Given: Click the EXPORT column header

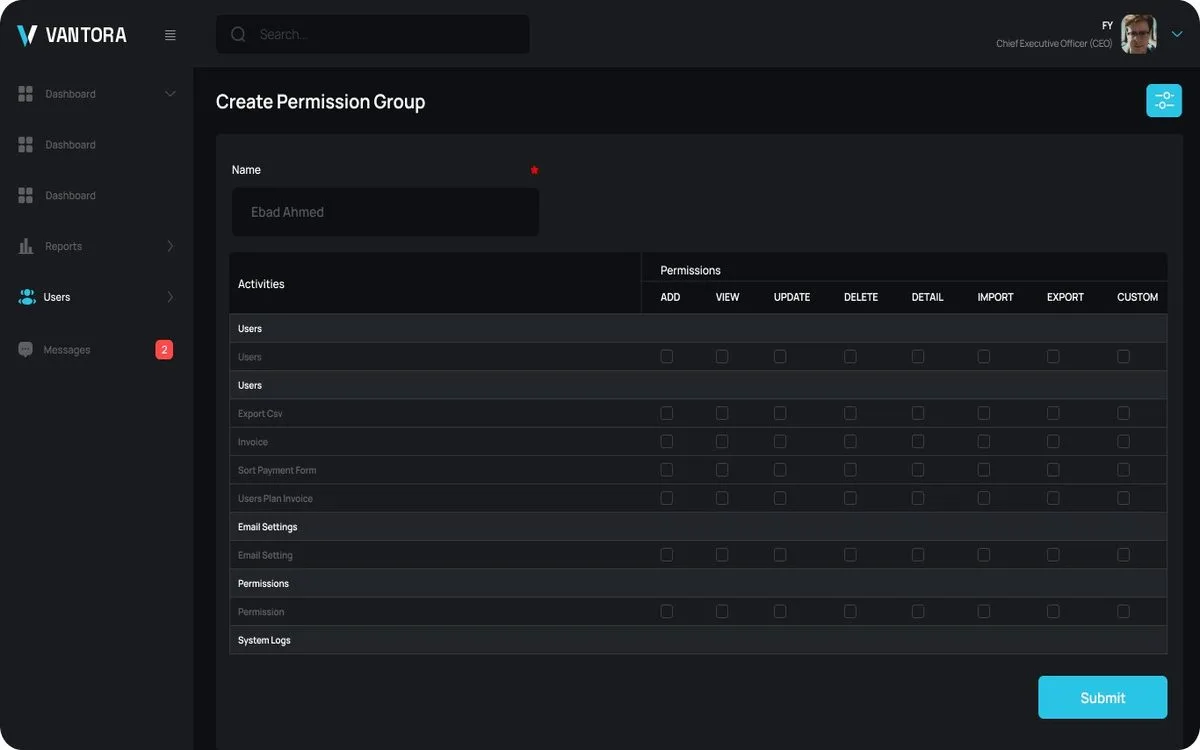Looking at the screenshot, I should 1065,297.
